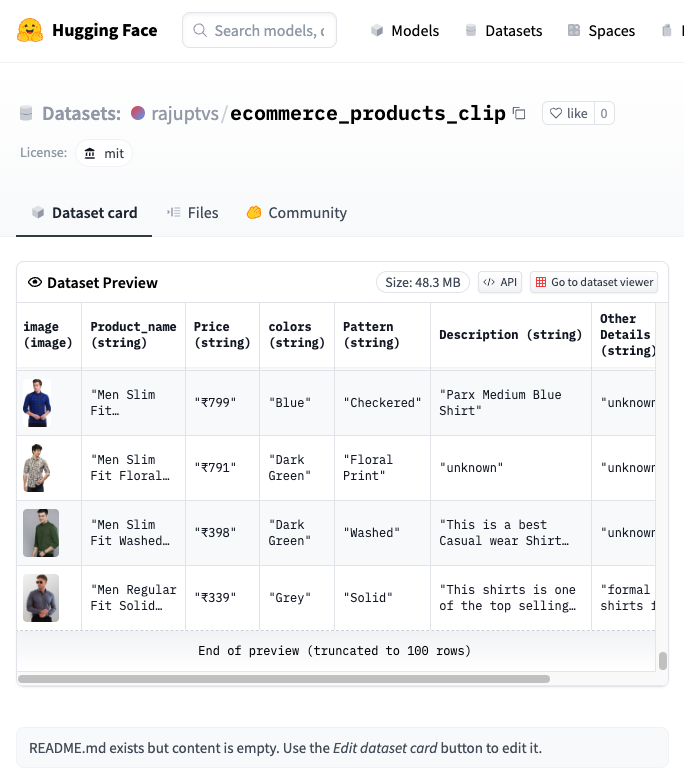Click the heart like button
The image size is (684, 780).
[567, 113]
